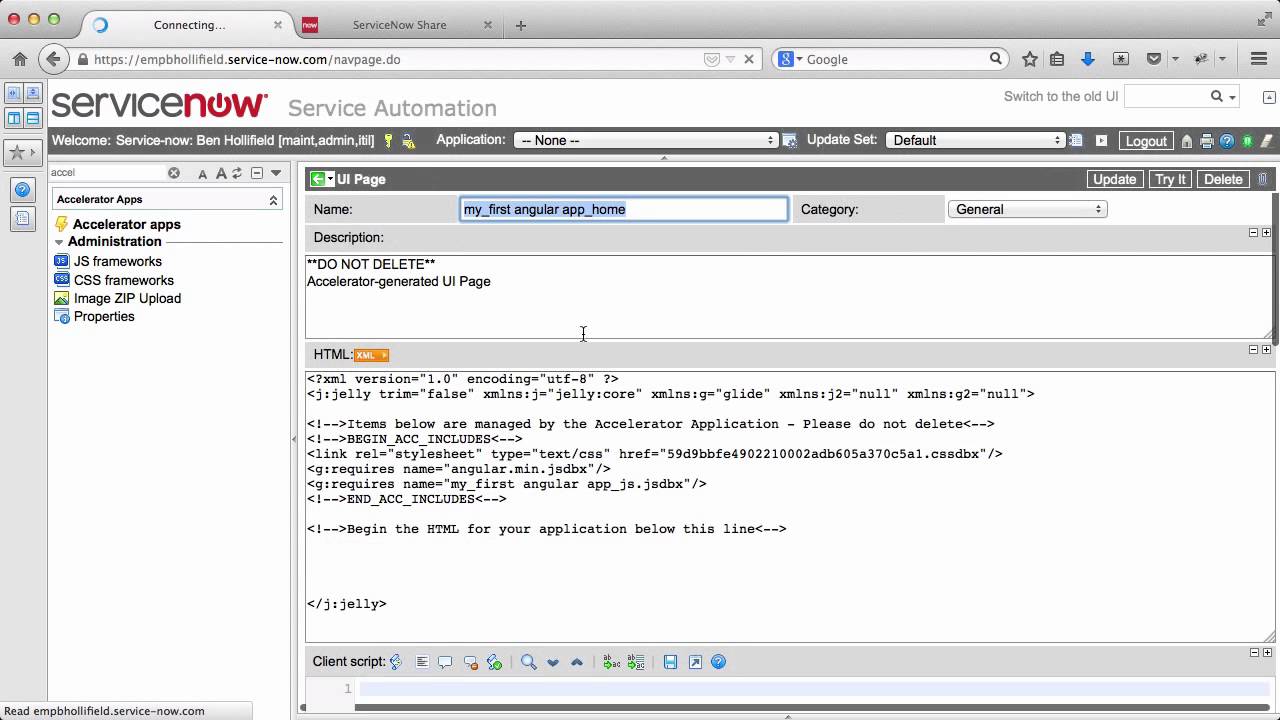
Task: Click the green back arrow beside UI Page
Action: tap(317, 179)
